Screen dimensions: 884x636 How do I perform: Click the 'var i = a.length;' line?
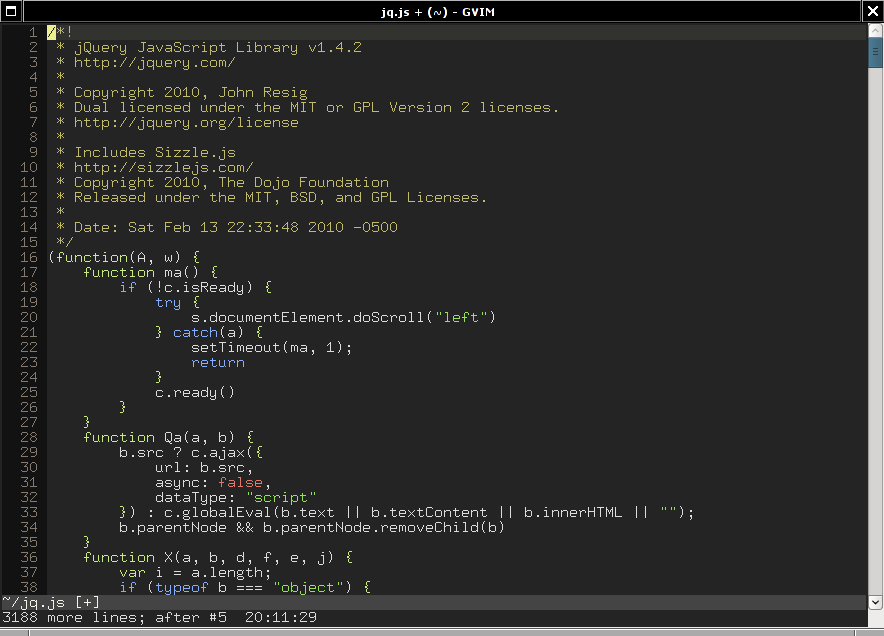(195, 573)
